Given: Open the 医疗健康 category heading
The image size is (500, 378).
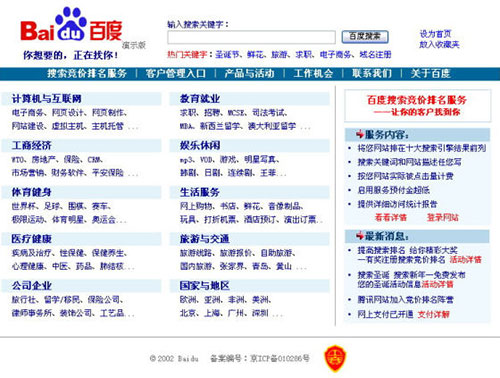Looking at the screenshot, I should coord(32,239).
